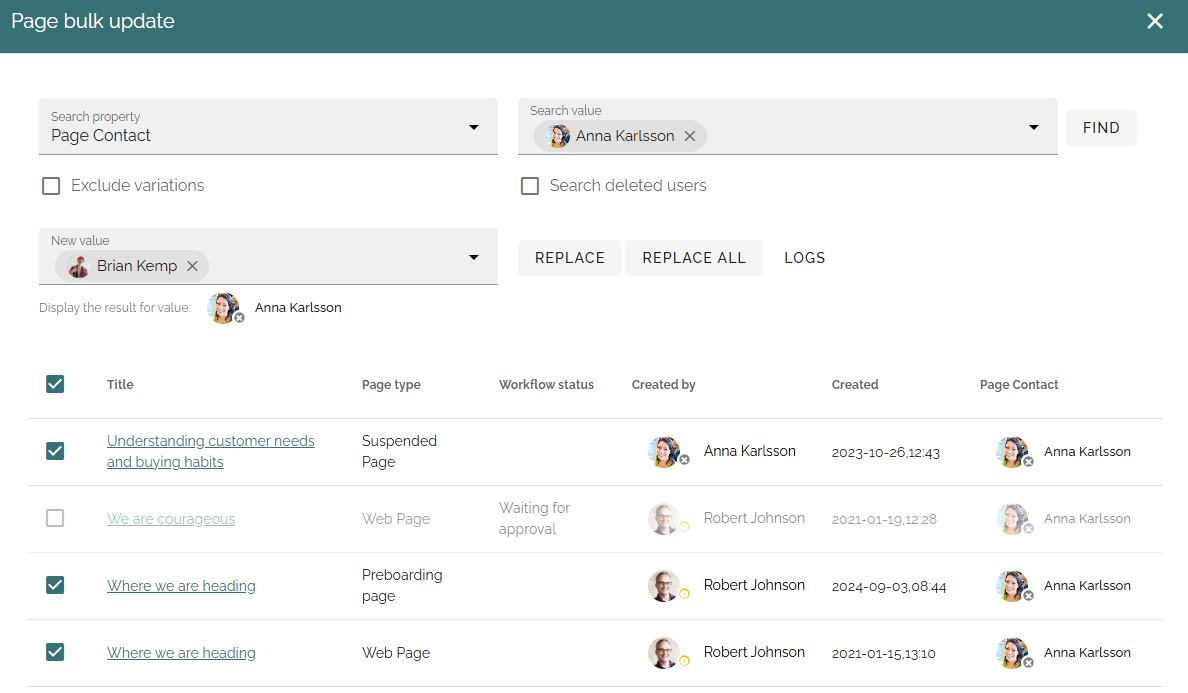Remove Anna Karlsson chip from Search value
1188x693 pixels.
pyautogui.click(x=689, y=136)
